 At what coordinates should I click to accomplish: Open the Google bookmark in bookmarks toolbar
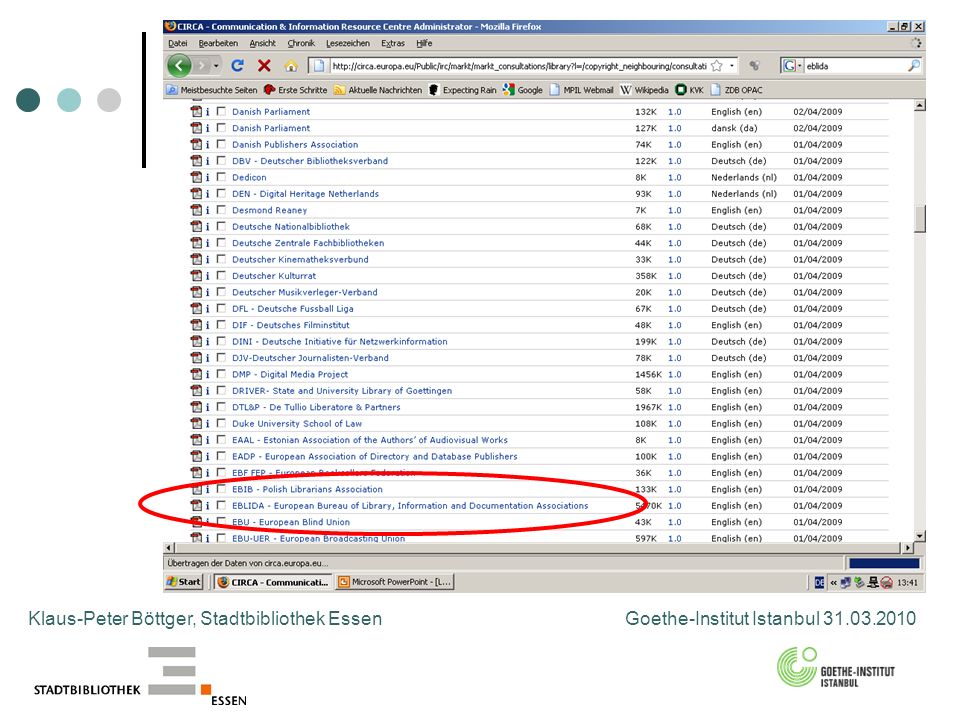(x=522, y=90)
